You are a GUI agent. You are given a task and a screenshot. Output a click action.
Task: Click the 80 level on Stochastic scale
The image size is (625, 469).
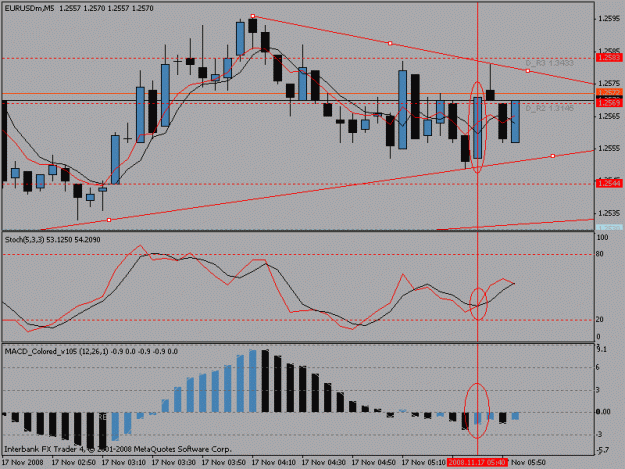[600, 254]
